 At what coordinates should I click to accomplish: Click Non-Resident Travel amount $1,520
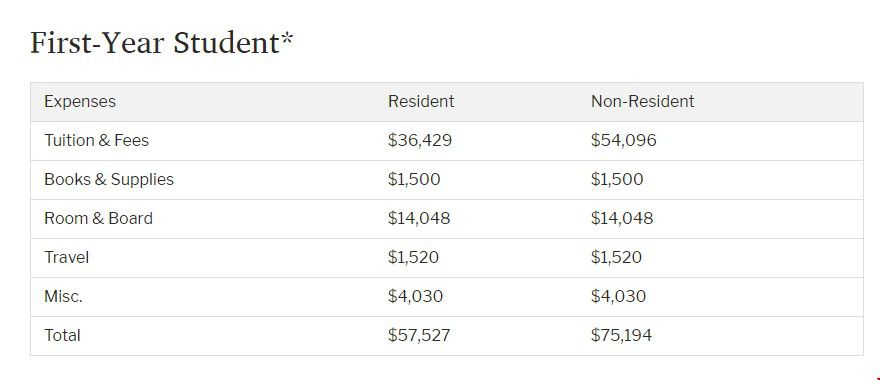(x=616, y=258)
